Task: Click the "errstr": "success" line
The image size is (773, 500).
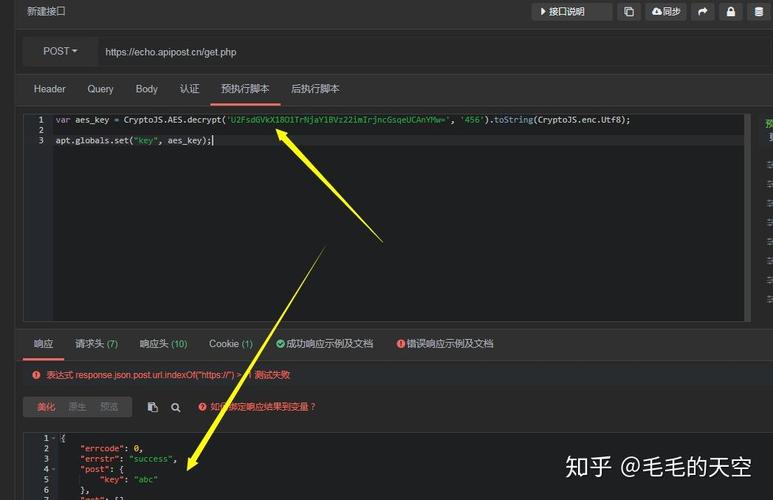Action: (128, 459)
